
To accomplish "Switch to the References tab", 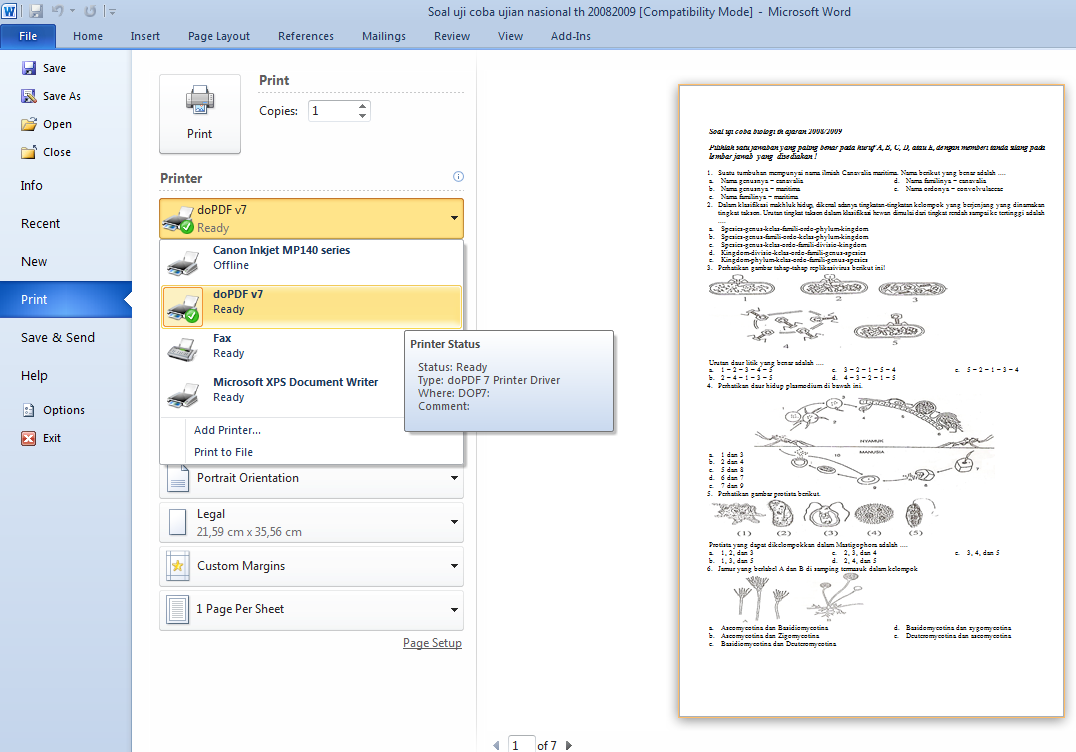I will (x=306, y=36).
